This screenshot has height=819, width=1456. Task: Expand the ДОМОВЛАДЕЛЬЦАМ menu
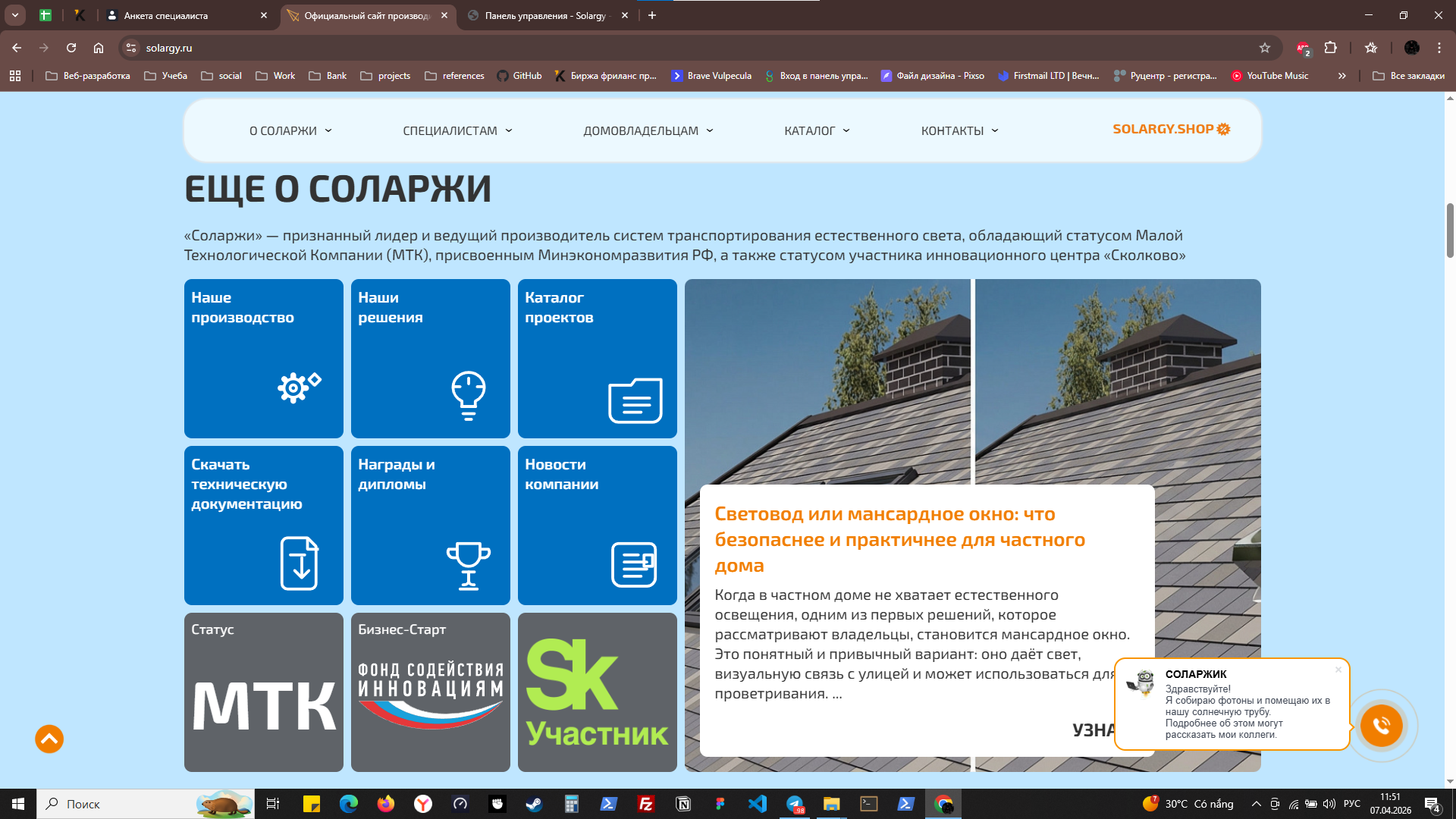point(648,130)
